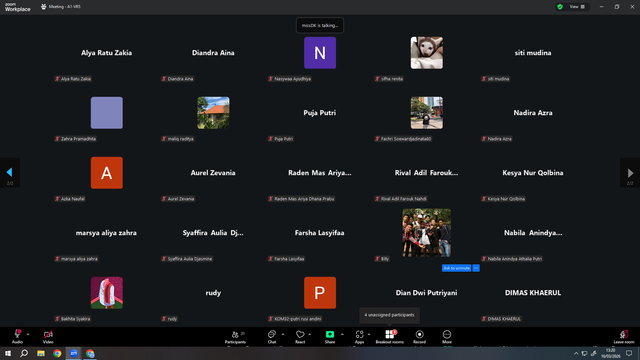Open the Windows Start menu
The height and width of the screenshot is (360, 640).
pyautogui.click(x=8, y=353)
